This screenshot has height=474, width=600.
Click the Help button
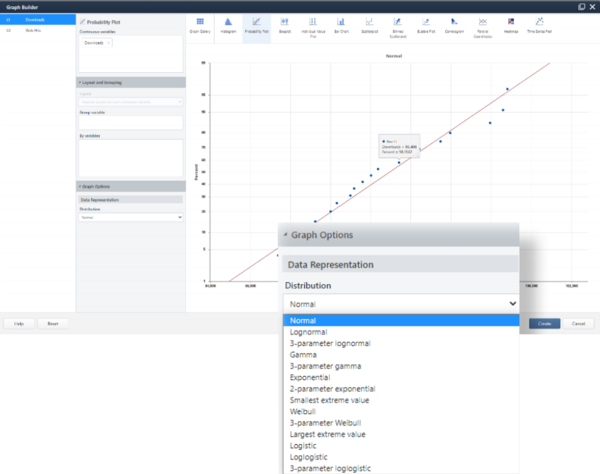[19, 324]
